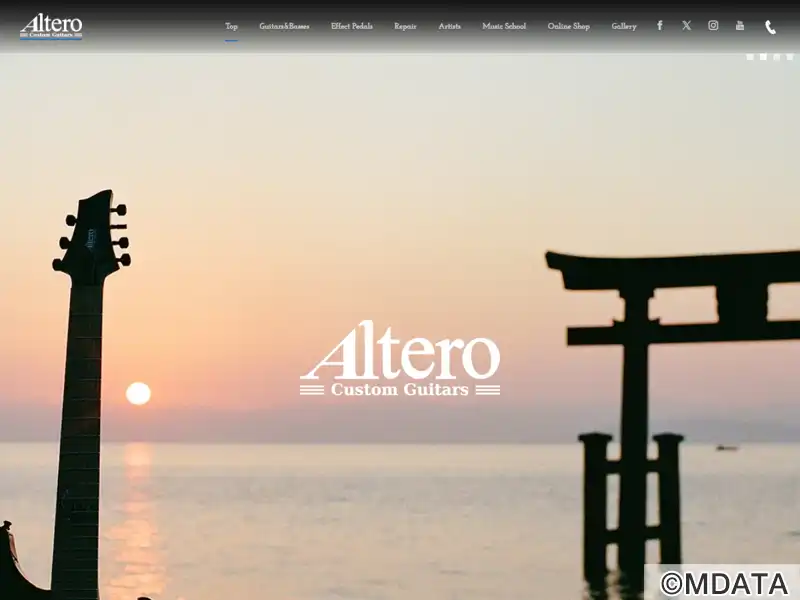This screenshot has width=800, height=600.
Task: Visit the Online Shop link
Action: click(x=568, y=26)
